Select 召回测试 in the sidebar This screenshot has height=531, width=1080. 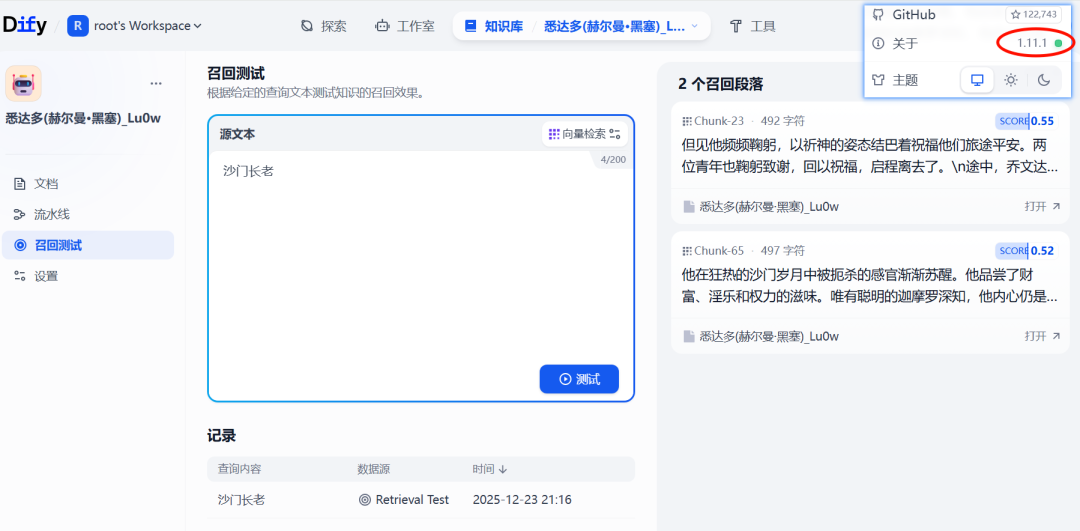(x=88, y=245)
